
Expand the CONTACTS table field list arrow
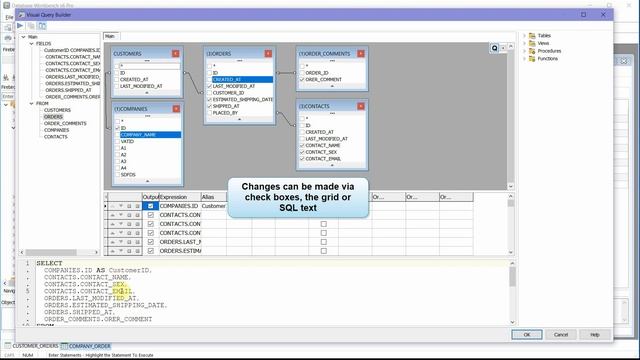click(x=332, y=165)
